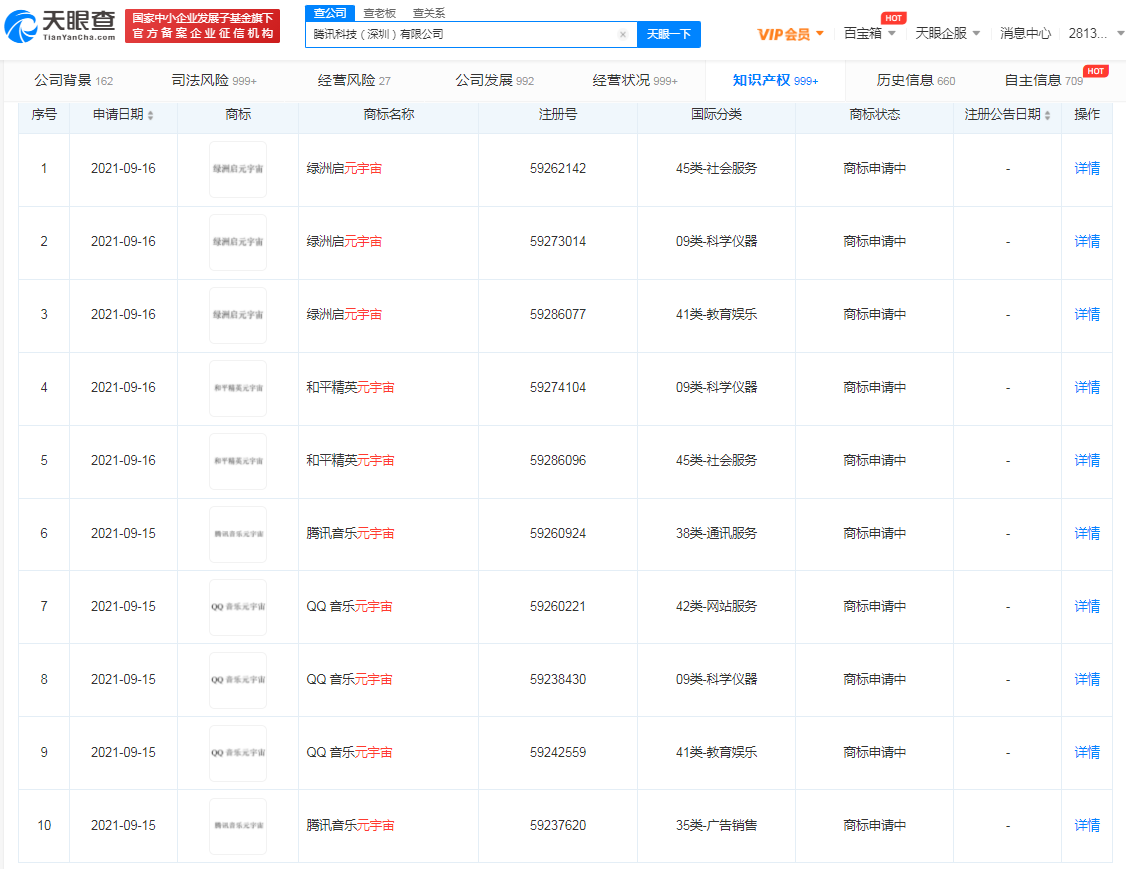
Task: Sort by 注册公告日期 using the sort arrows
Action: [1047, 115]
